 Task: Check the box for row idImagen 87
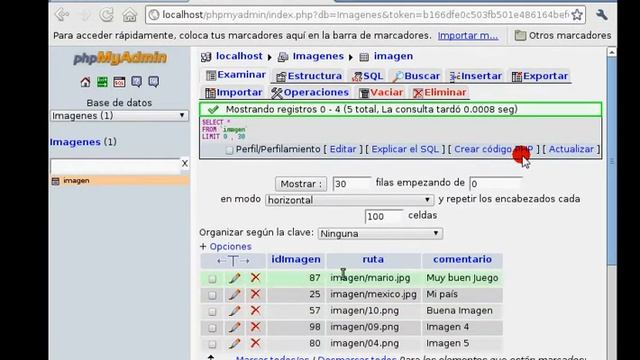pos(212,279)
